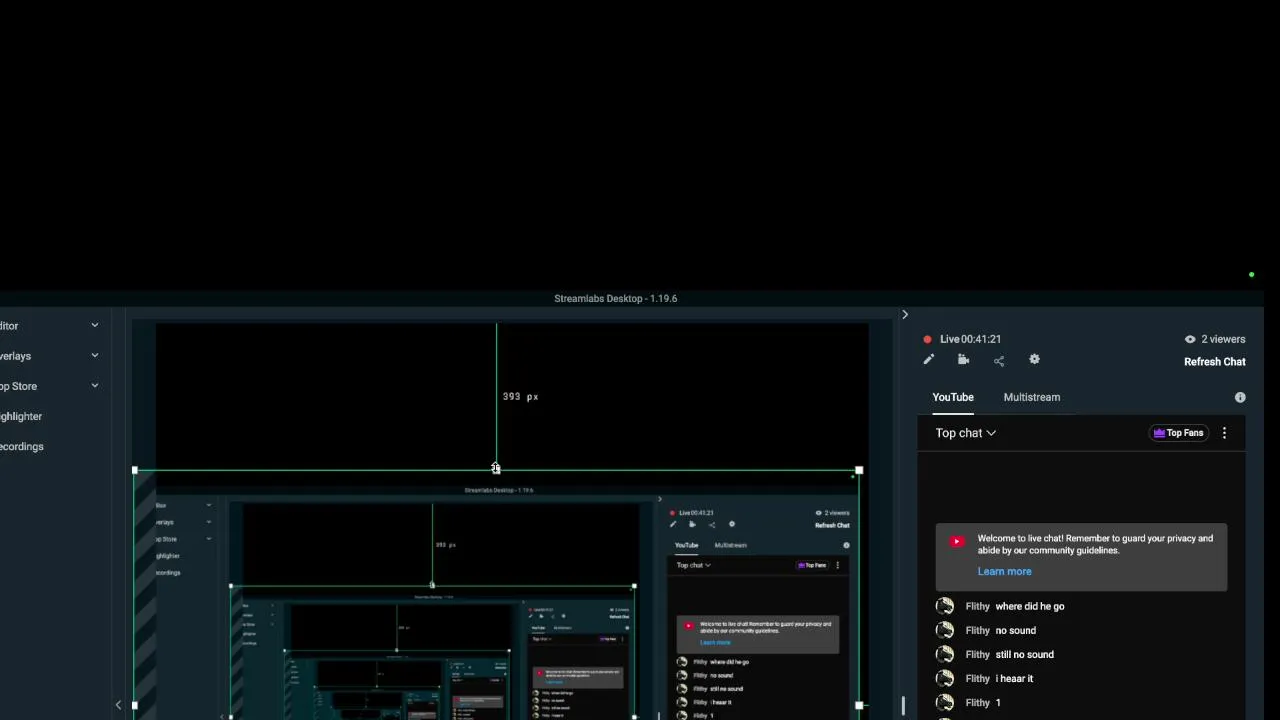This screenshot has width=1280, height=720.
Task: Click the 'i heaar it' chat message
Action: click(x=1014, y=678)
